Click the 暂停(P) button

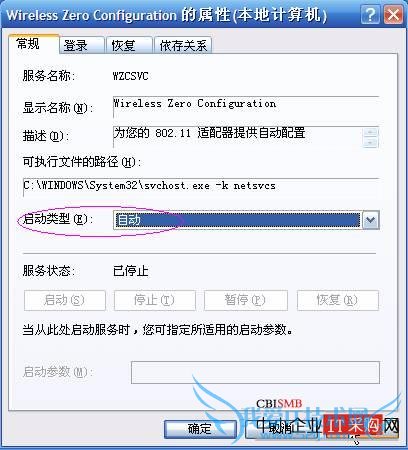click(246, 300)
